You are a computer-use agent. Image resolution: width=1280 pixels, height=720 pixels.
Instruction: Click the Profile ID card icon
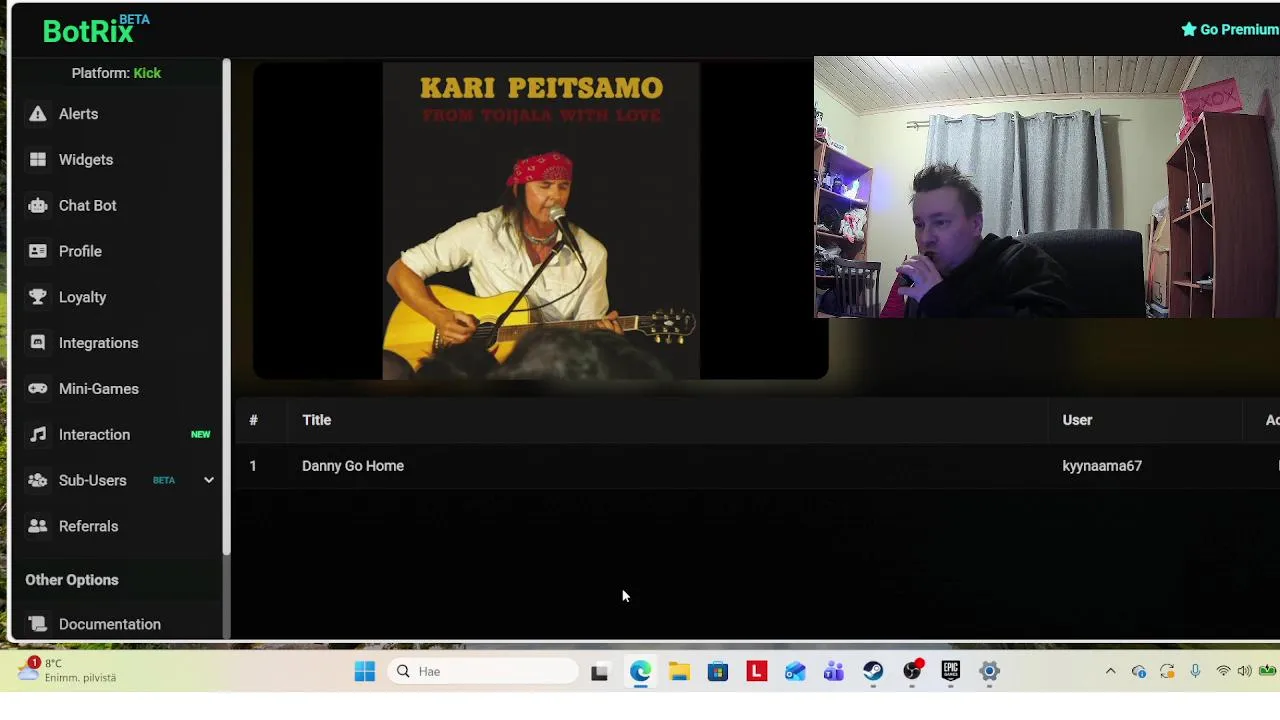(38, 252)
